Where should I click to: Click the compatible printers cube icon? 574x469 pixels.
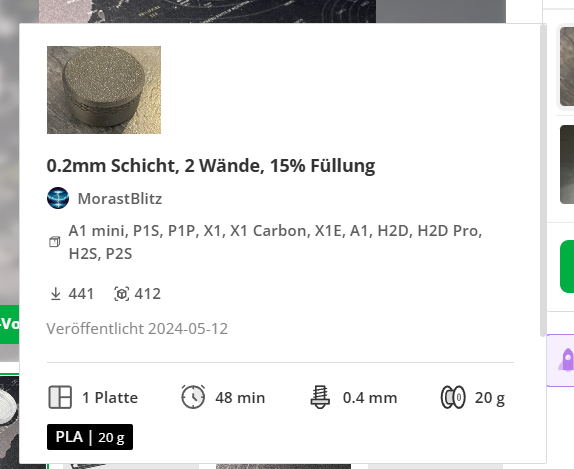(x=55, y=242)
